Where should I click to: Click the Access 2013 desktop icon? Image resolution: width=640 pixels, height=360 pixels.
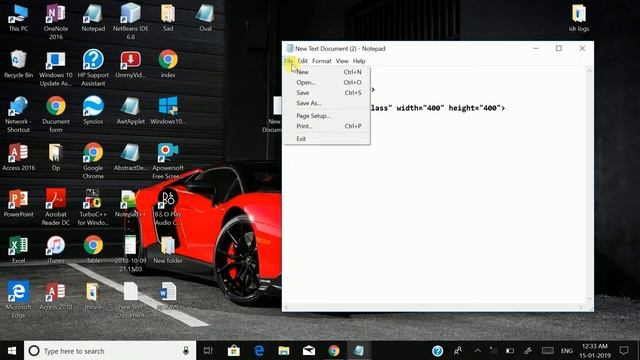point(56,296)
